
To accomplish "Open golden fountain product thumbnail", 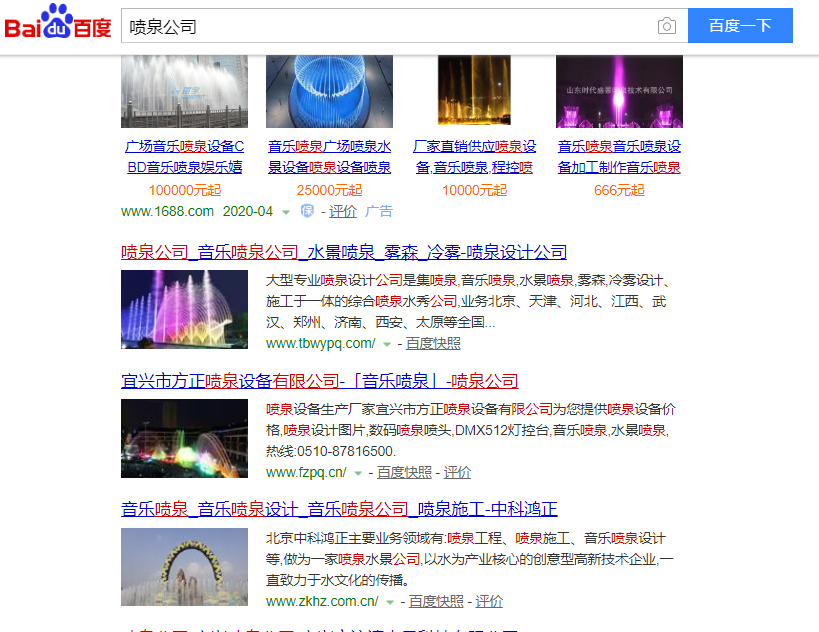I will tap(474, 90).
